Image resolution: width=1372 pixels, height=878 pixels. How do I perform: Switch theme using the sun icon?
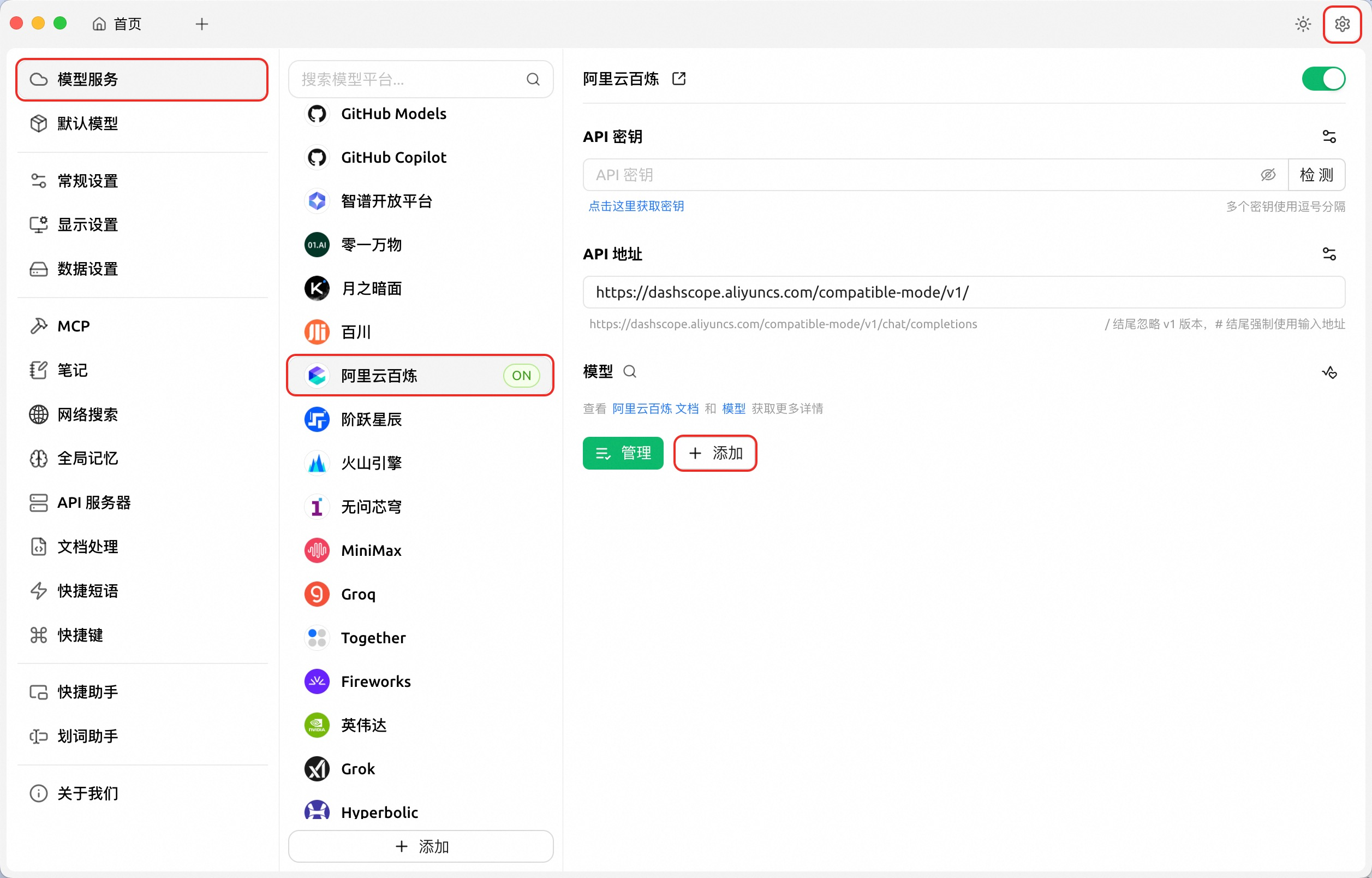[1303, 25]
